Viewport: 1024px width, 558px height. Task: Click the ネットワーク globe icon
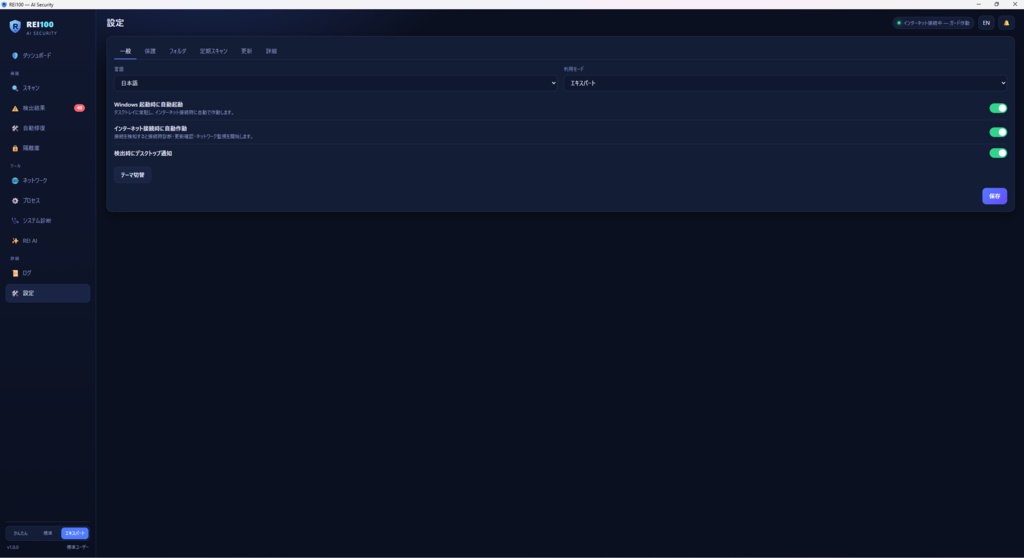pos(15,180)
